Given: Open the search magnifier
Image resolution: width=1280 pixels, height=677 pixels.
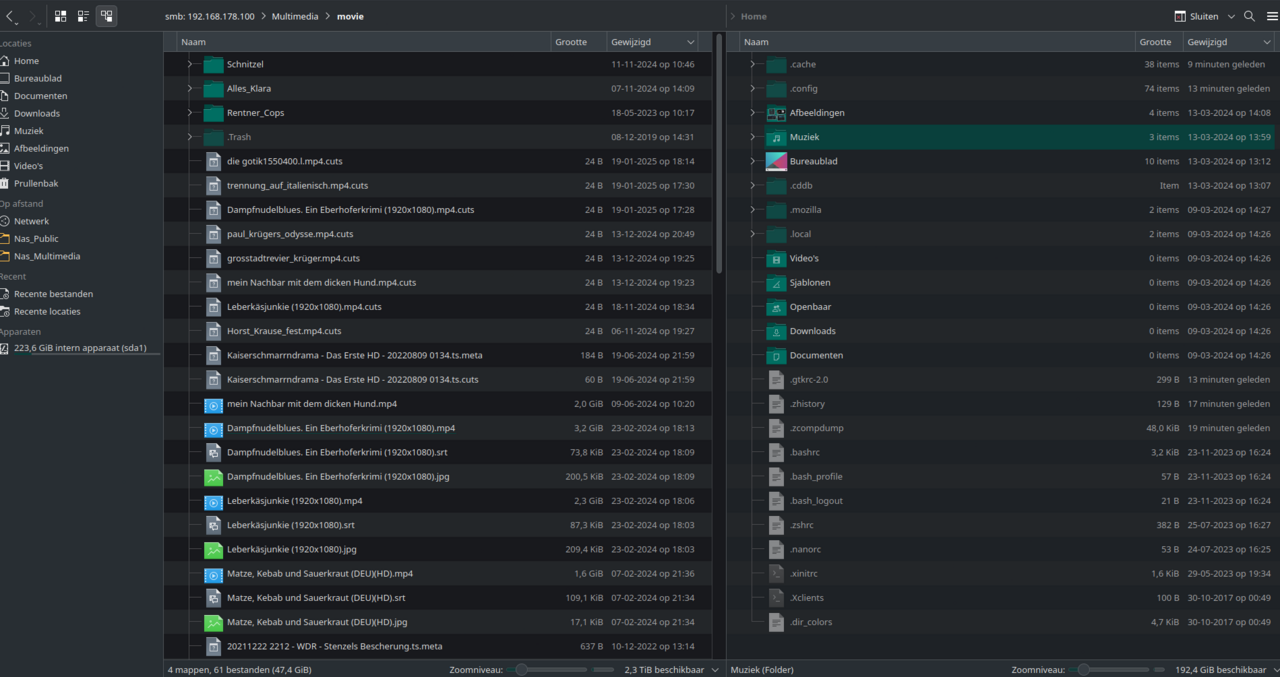Looking at the screenshot, I should pyautogui.click(x=1248, y=16).
